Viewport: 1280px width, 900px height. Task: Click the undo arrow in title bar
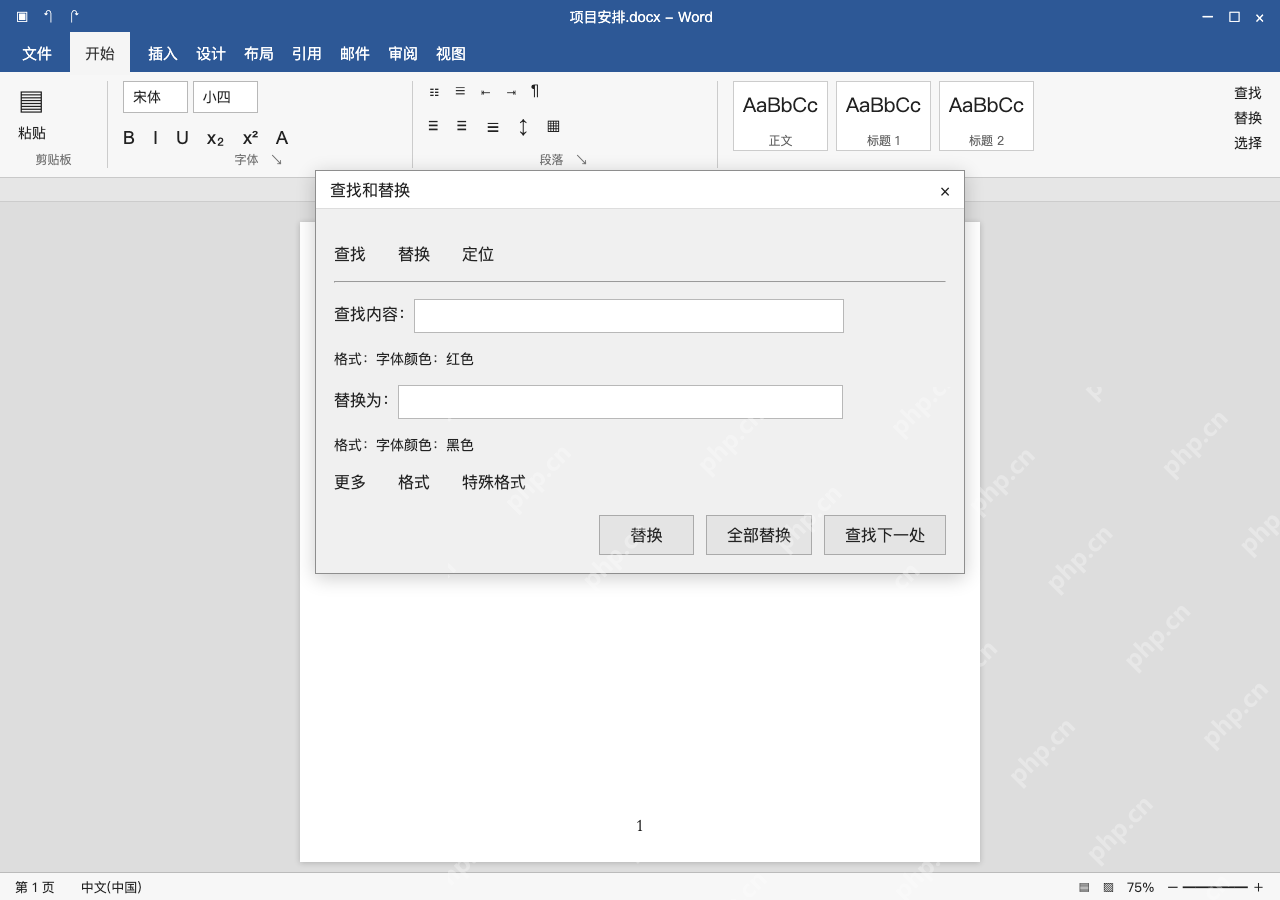(48, 16)
